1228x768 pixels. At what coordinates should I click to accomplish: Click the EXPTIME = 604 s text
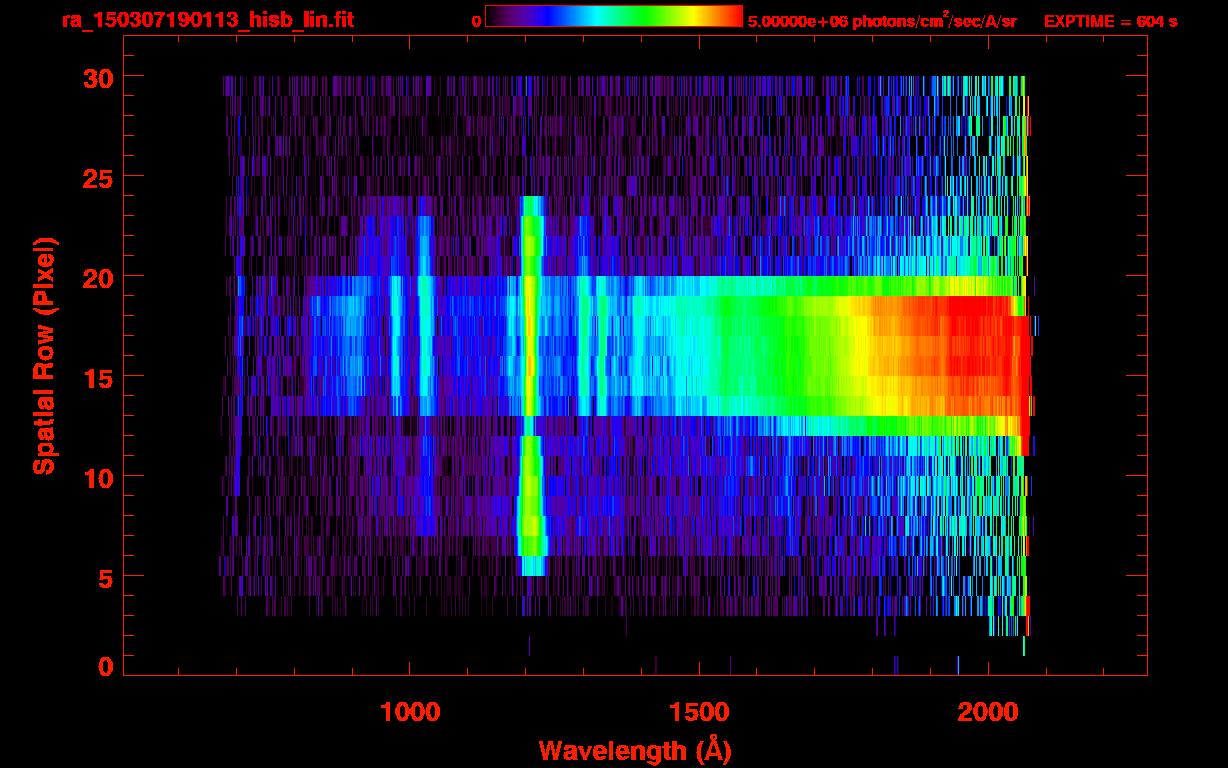coord(1110,21)
